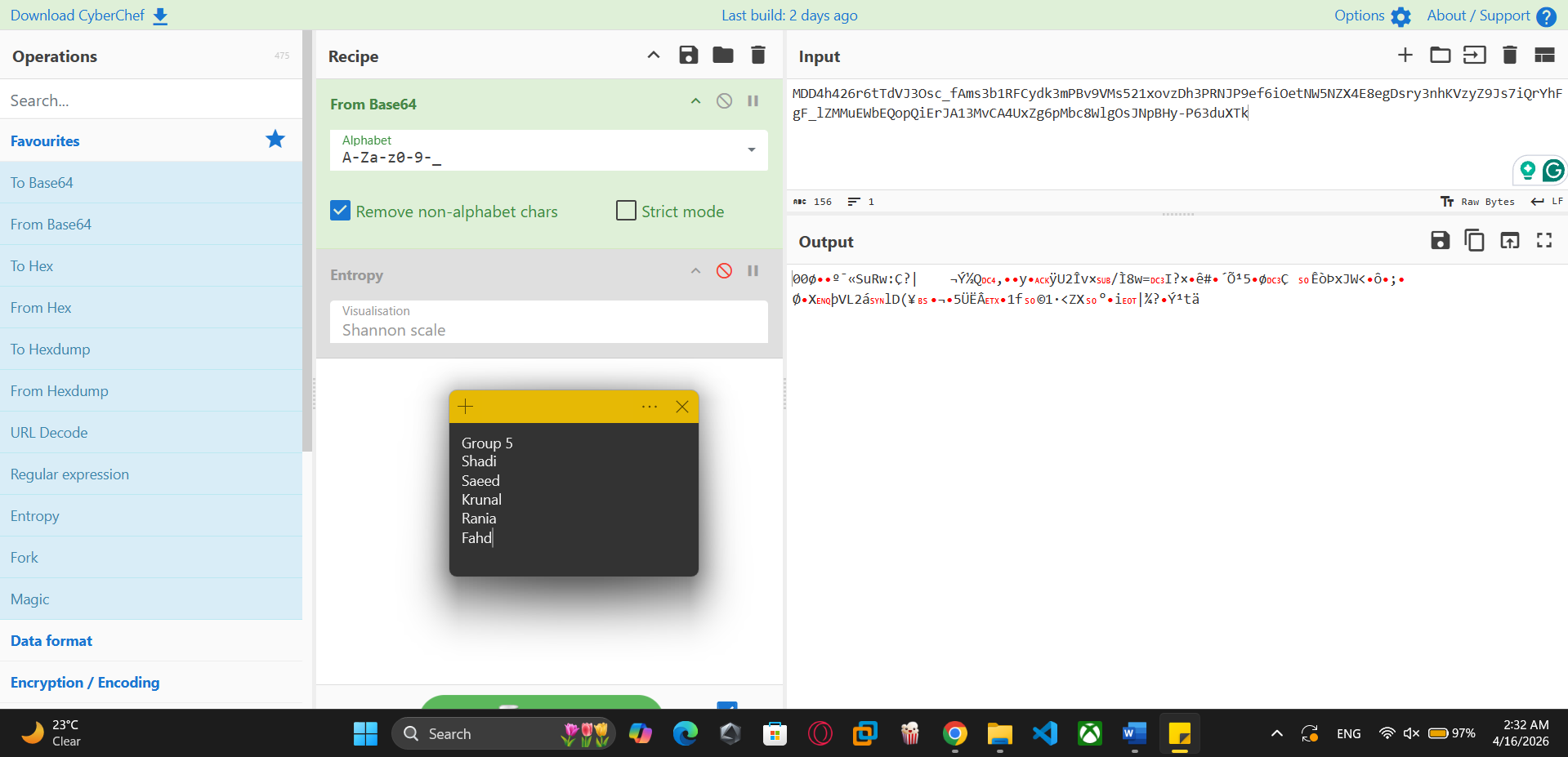The height and width of the screenshot is (757, 1568).
Task: Add a new input tab
Action: (x=1405, y=55)
